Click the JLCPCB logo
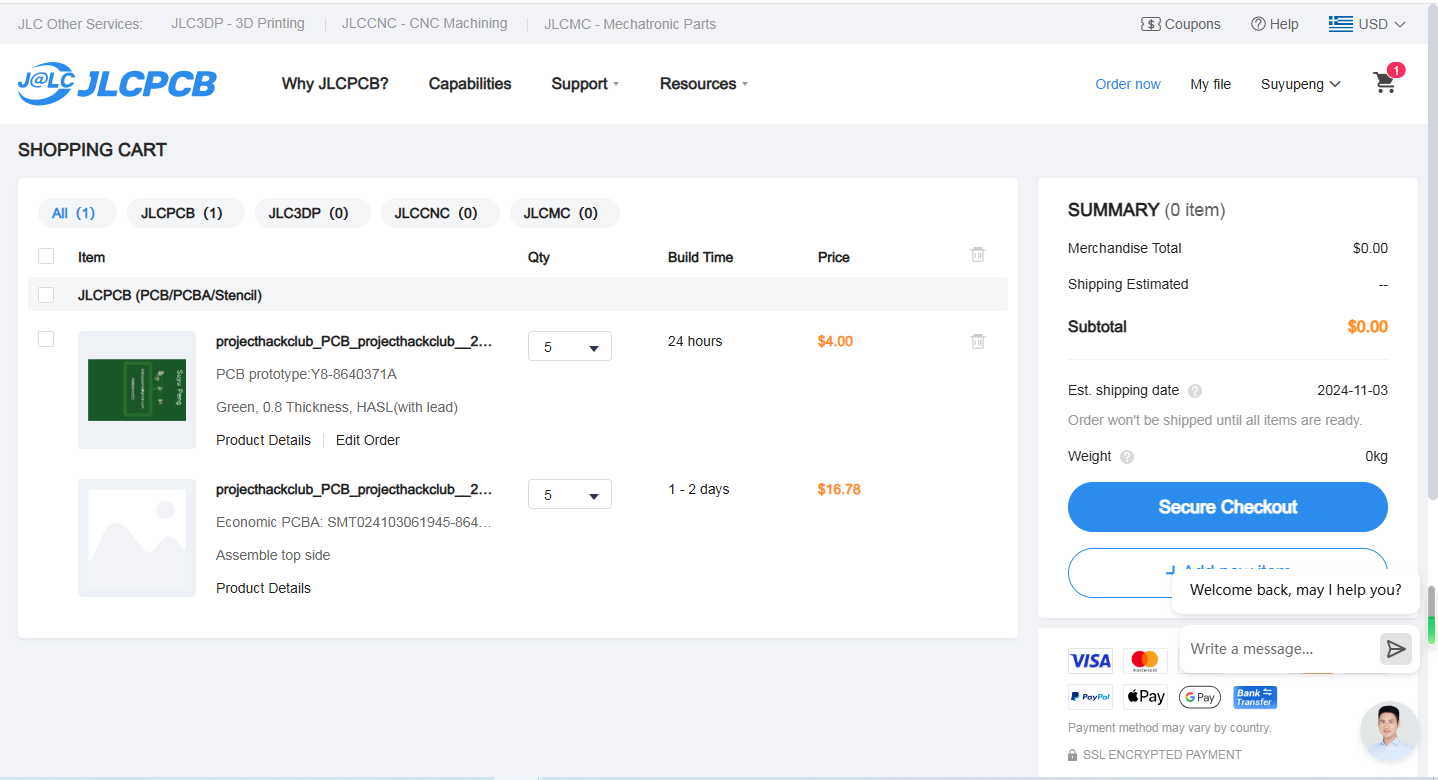Screen dimensions: 1438x780 pos(117,84)
